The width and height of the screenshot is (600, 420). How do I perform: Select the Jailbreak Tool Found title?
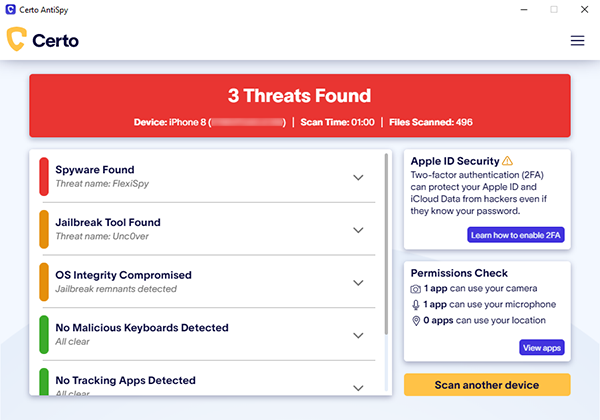pos(108,222)
